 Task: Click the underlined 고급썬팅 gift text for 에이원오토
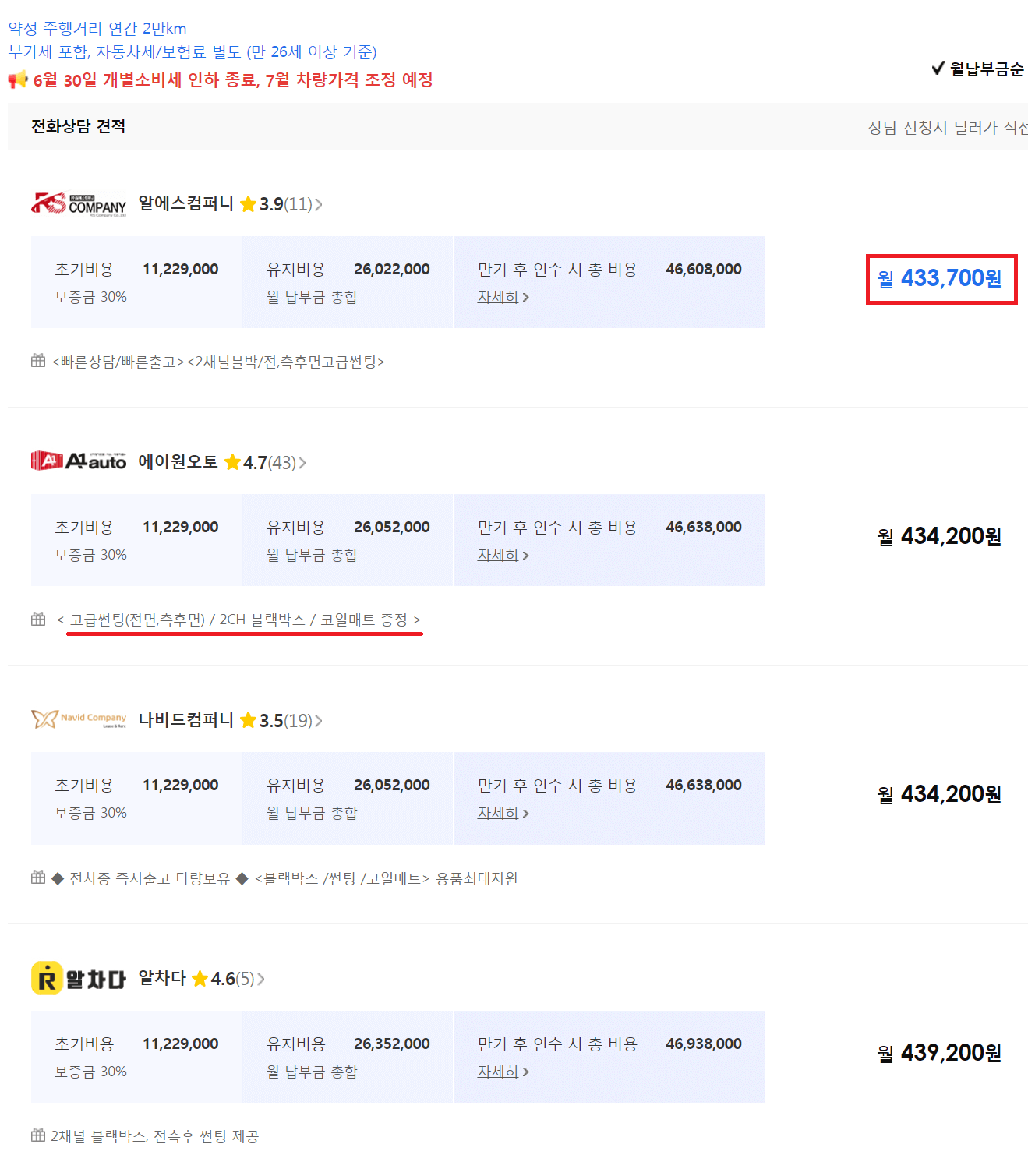click(x=242, y=620)
